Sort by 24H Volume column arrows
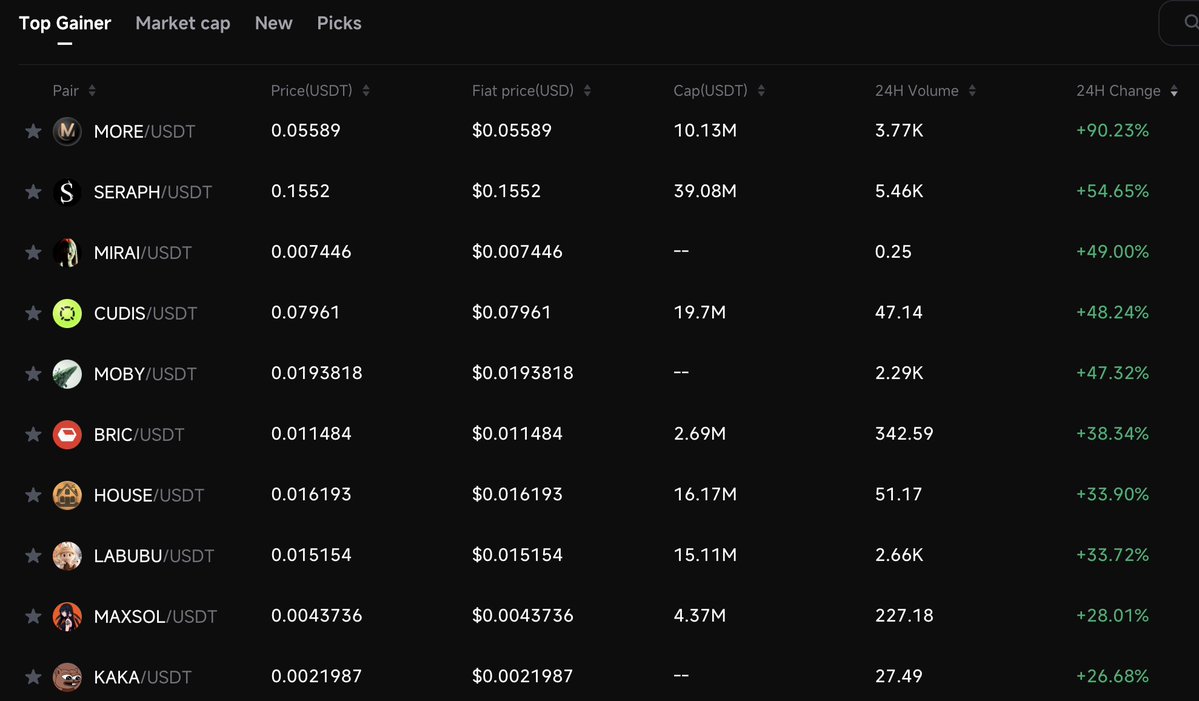This screenshot has height=701, width=1199. pyautogui.click(x=972, y=91)
